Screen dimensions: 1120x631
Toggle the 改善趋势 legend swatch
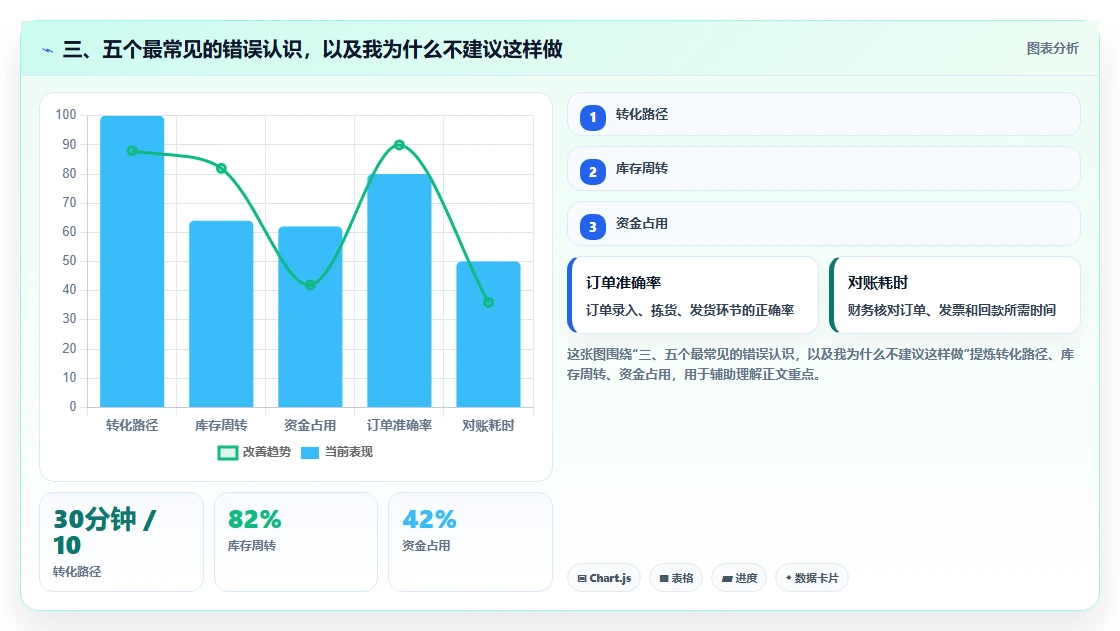click(x=227, y=452)
